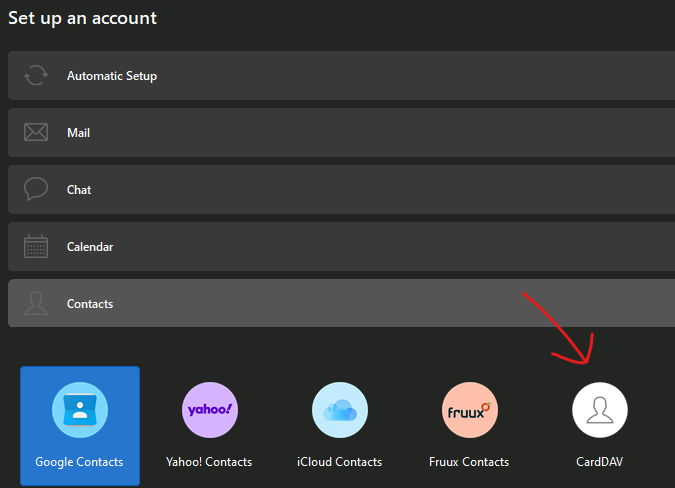
Task: Click the CardDAV text label
Action: 600,462
